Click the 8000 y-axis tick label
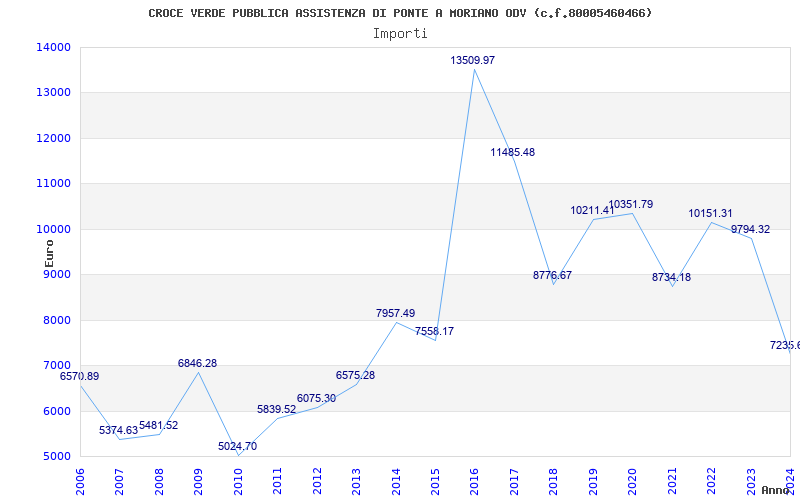Viewport: 800px width, 500px height. [x=56, y=320]
